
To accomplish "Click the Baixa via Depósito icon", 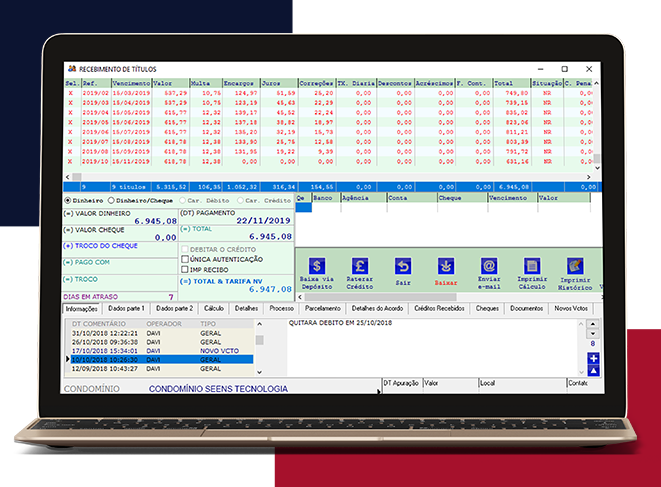I will click(317, 266).
